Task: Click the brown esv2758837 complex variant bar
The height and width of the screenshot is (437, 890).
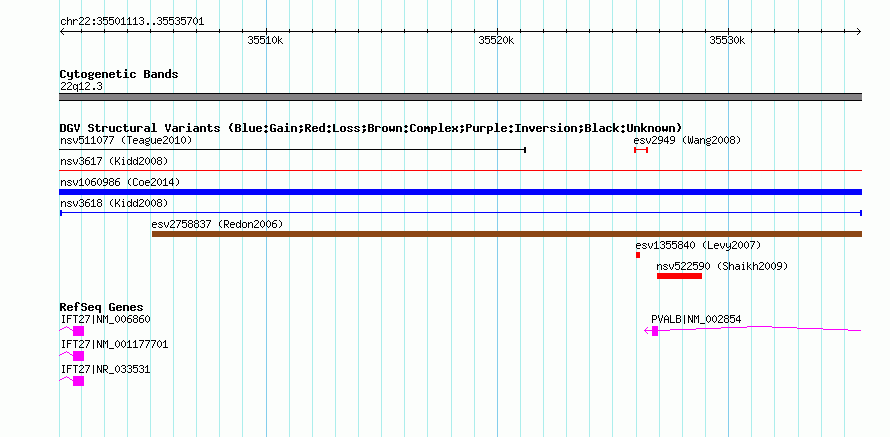Action: [507, 234]
